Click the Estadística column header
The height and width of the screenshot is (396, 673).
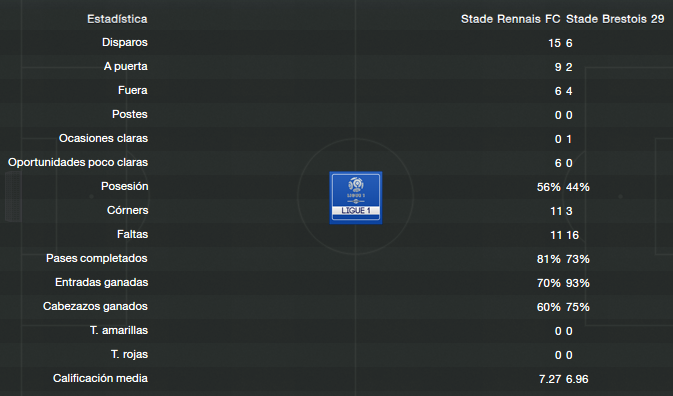[x=117, y=19]
